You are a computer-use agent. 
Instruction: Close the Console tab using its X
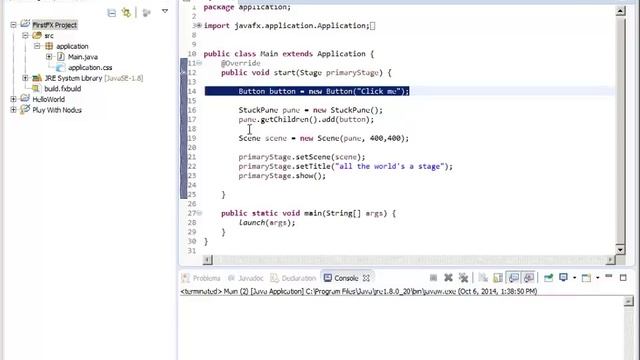click(x=366, y=278)
